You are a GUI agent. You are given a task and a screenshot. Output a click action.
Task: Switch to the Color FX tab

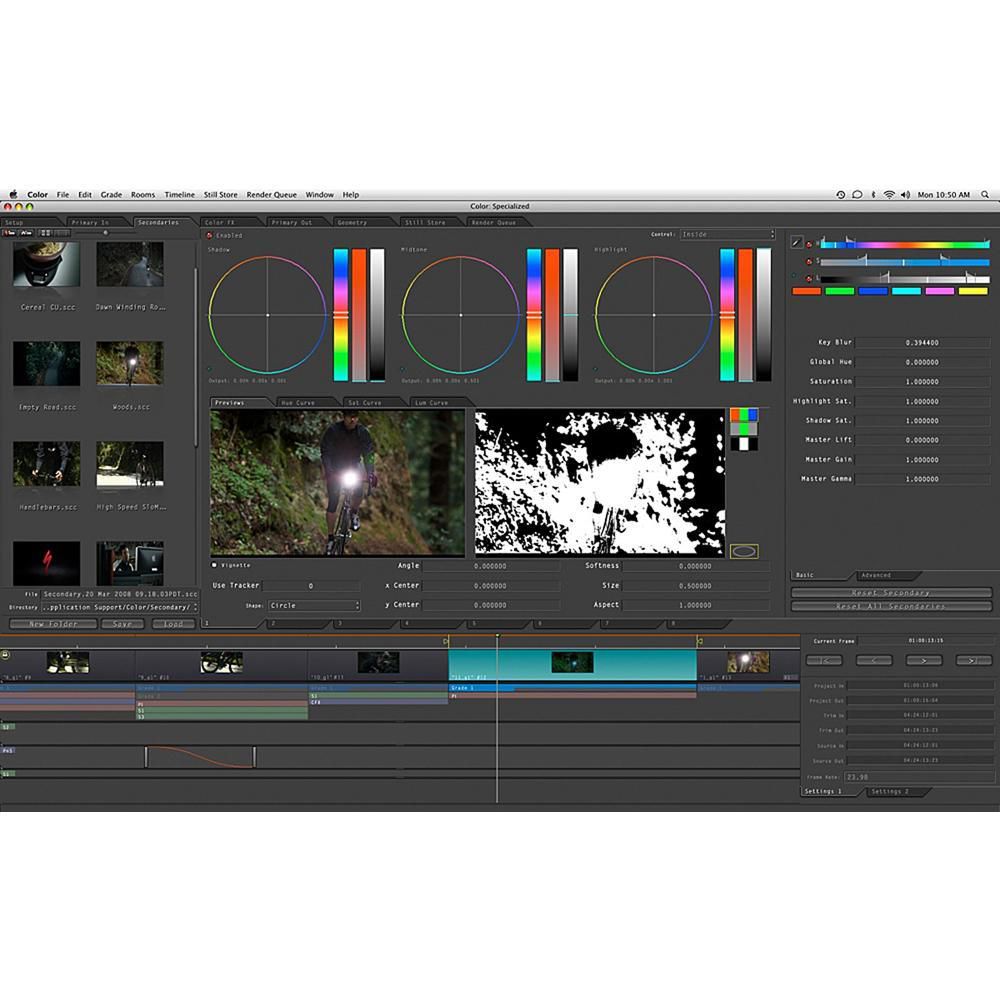pyautogui.click(x=220, y=222)
